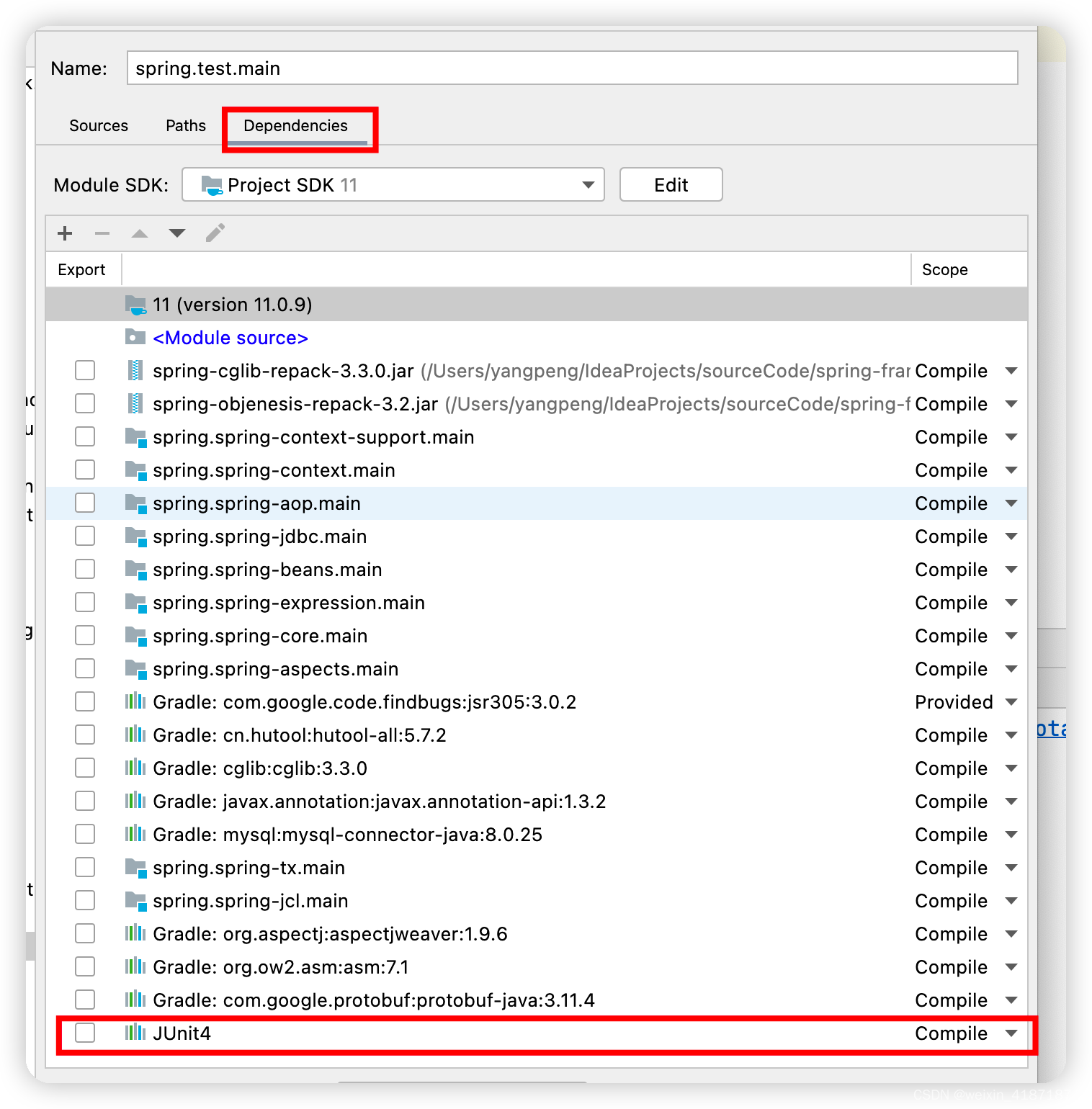Check the Export box for JUnit4
This screenshot has width=1092, height=1109.
[84, 1033]
